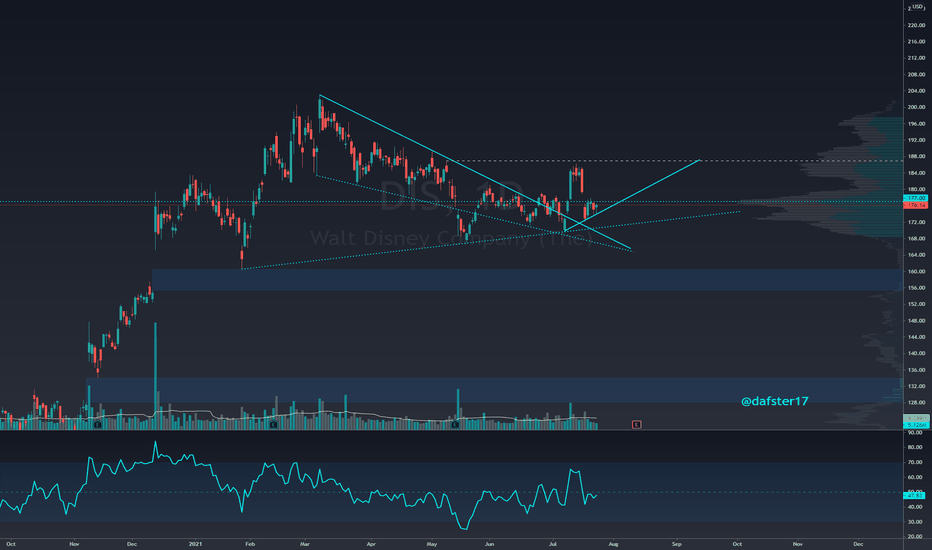Click the 2021 label on time axis
Image resolution: width=932 pixels, height=550 pixels.
click(196, 544)
